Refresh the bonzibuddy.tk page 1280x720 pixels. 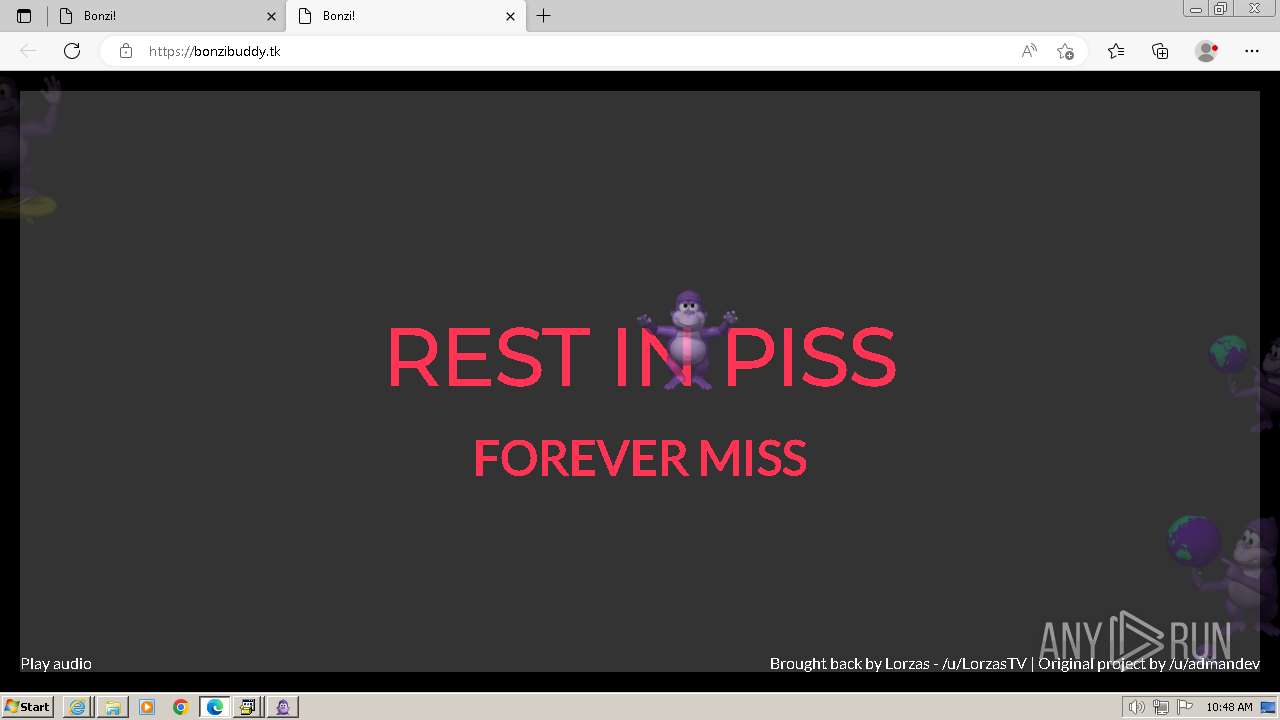[x=72, y=51]
